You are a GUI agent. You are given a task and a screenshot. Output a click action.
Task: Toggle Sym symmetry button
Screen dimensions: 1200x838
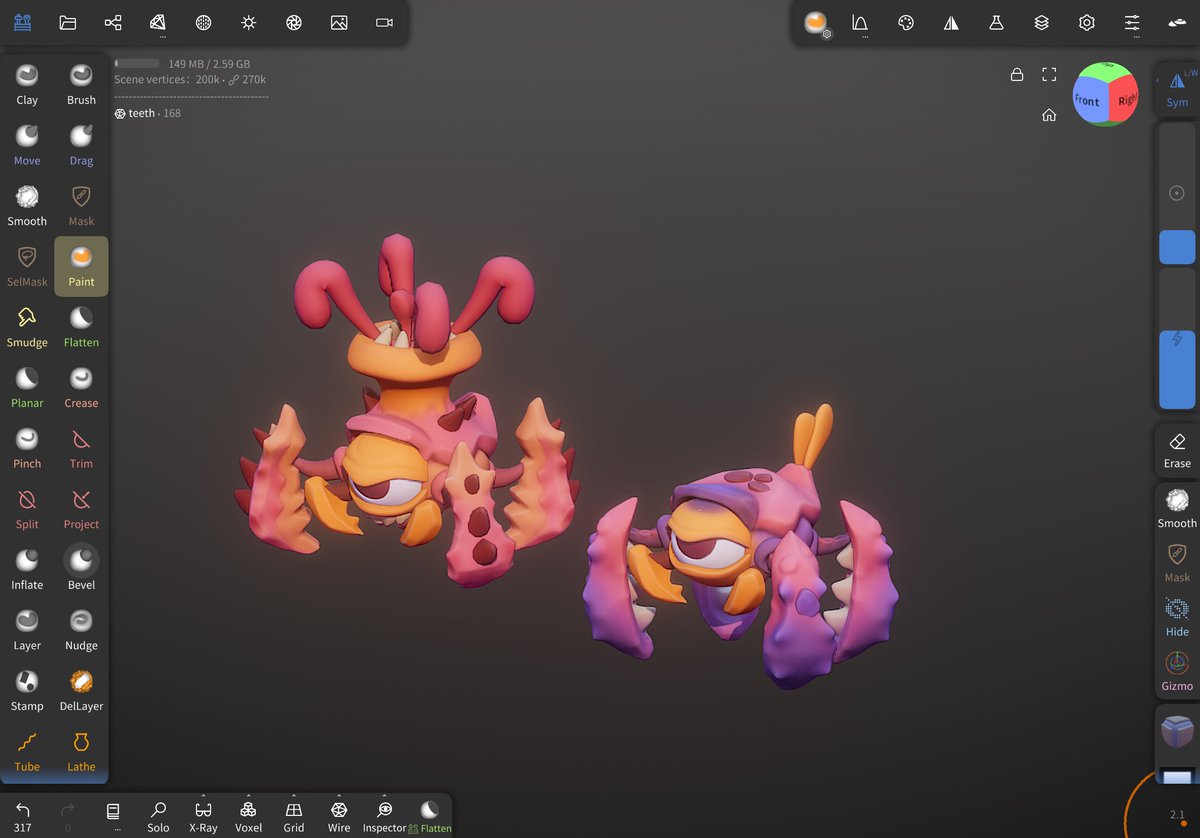pos(1177,88)
